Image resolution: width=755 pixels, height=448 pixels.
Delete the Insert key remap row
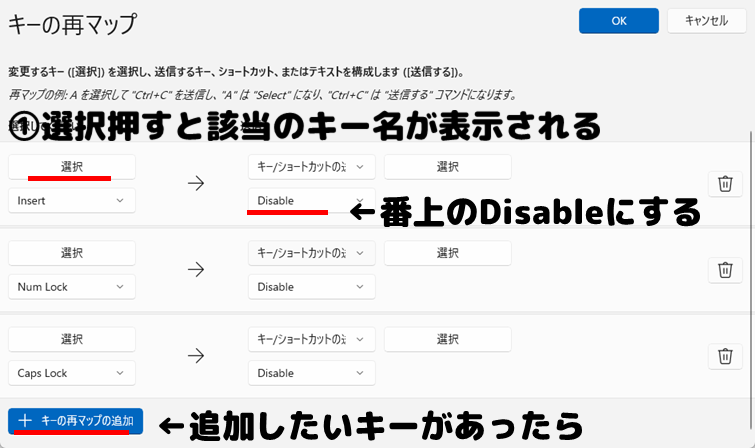coord(725,183)
